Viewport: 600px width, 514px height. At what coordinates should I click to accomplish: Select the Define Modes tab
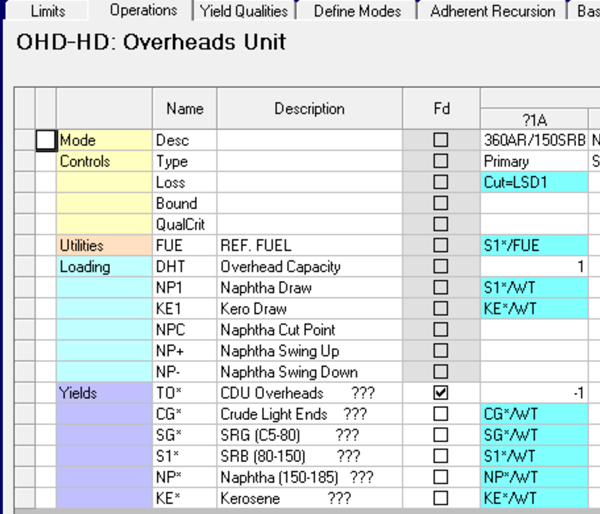(357, 11)
